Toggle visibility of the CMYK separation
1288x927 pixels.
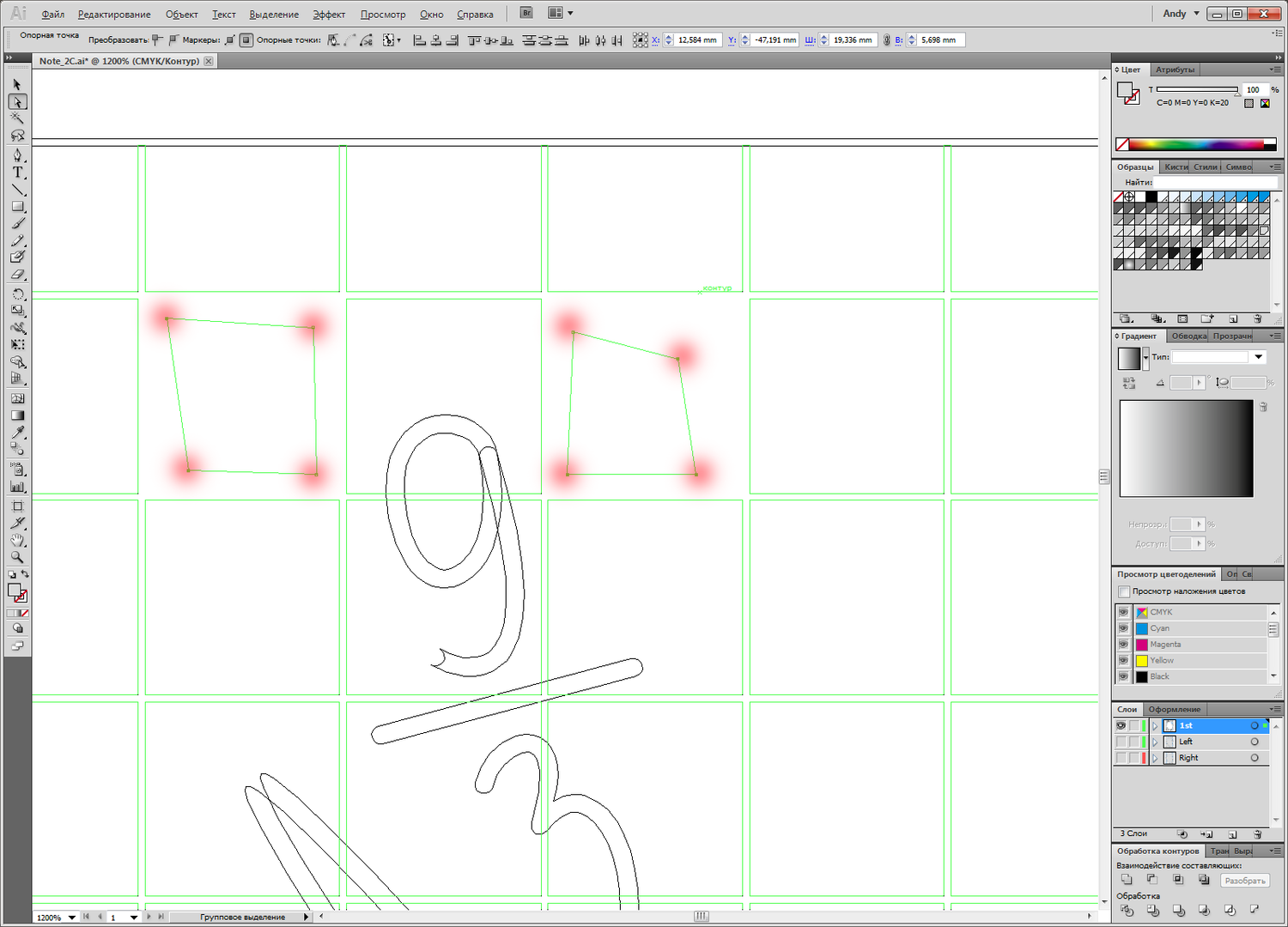(1123, 612)
